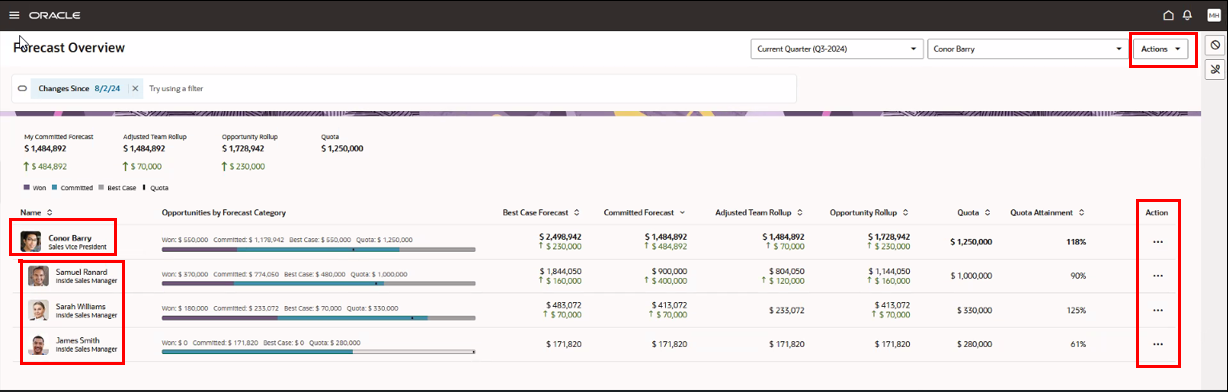Sort by Best Case Forecast column
1228x392 pixels.
(x=576, y=212)
